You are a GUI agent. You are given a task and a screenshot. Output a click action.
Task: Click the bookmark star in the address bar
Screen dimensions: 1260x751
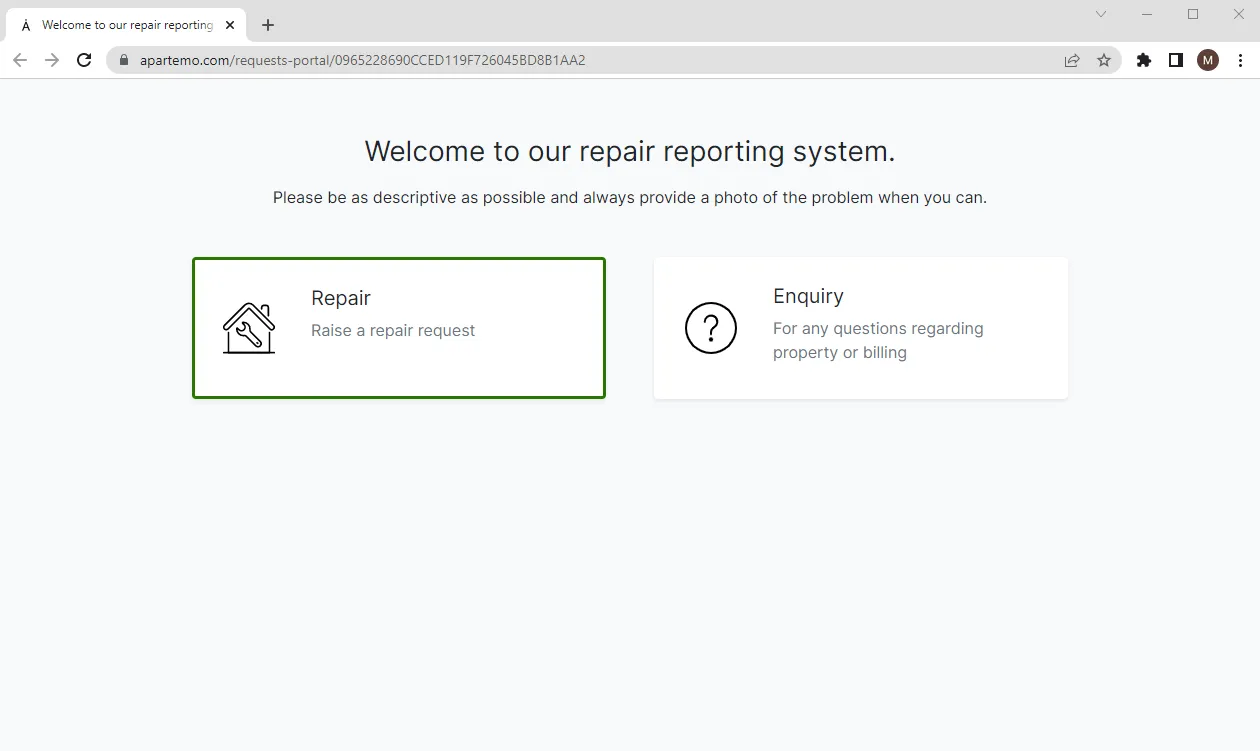[1104, 60]
